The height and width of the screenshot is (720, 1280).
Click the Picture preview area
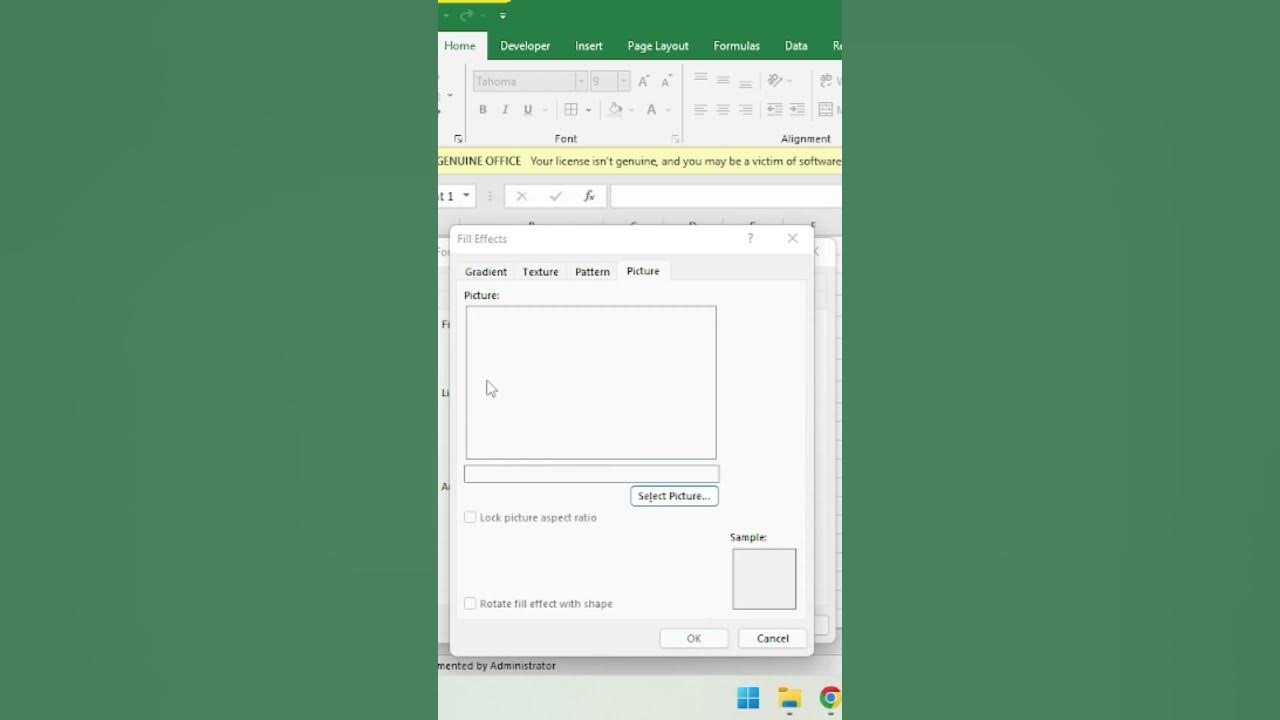point(591,383)
